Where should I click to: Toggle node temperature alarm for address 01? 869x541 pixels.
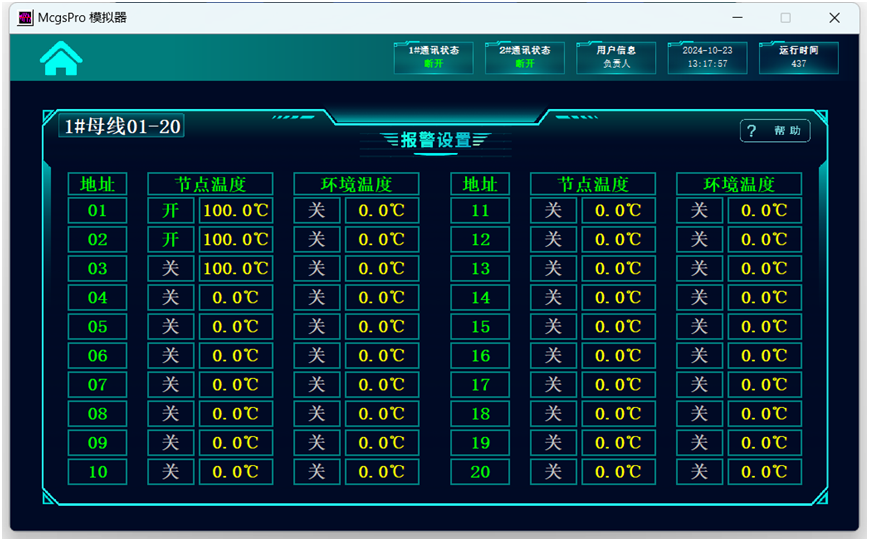171,211
